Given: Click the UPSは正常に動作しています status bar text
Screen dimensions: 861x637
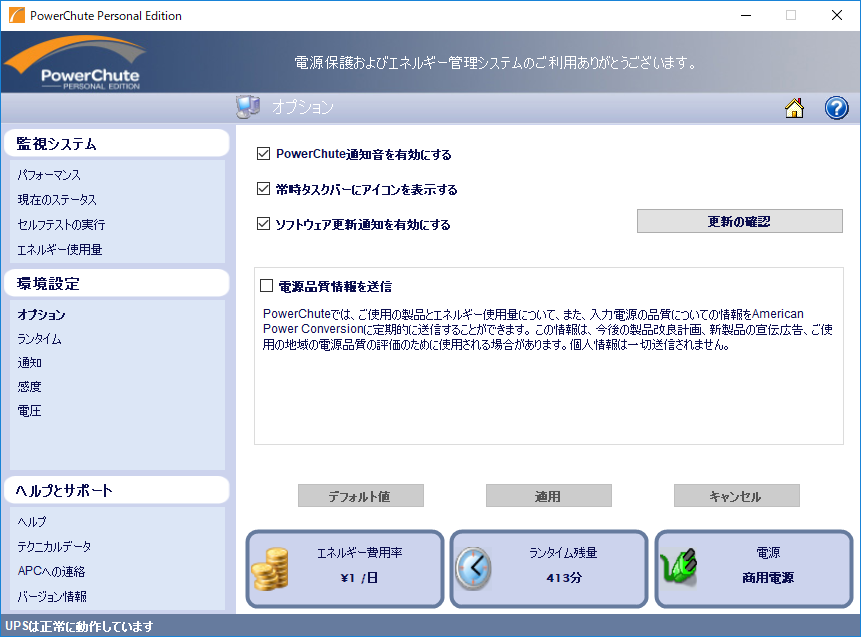Looking at the screenshot, I should pos(79,627).
